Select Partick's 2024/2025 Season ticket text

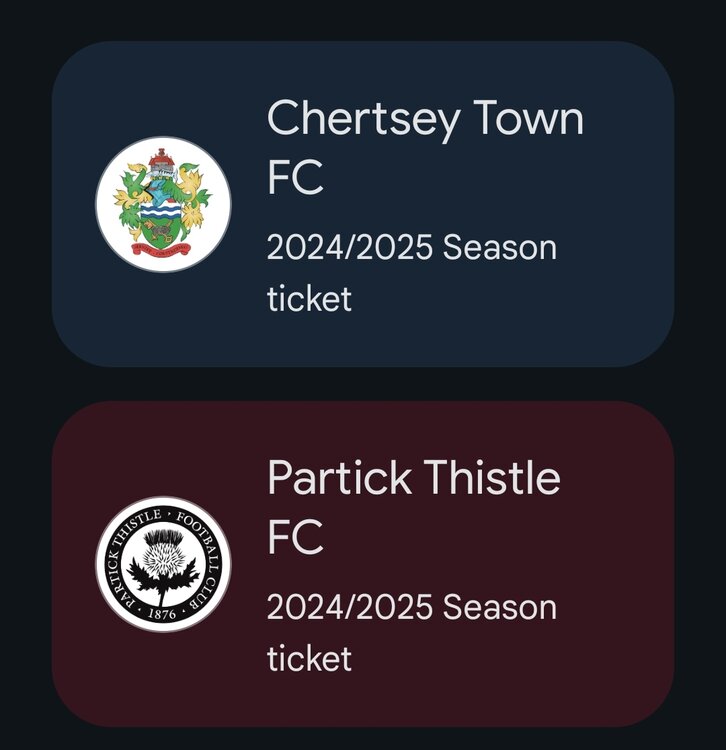[411, 632]
